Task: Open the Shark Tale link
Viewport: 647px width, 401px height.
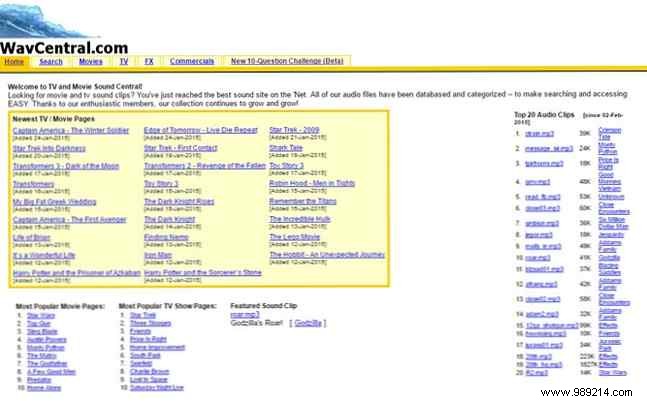Action: tap(286, 147)
